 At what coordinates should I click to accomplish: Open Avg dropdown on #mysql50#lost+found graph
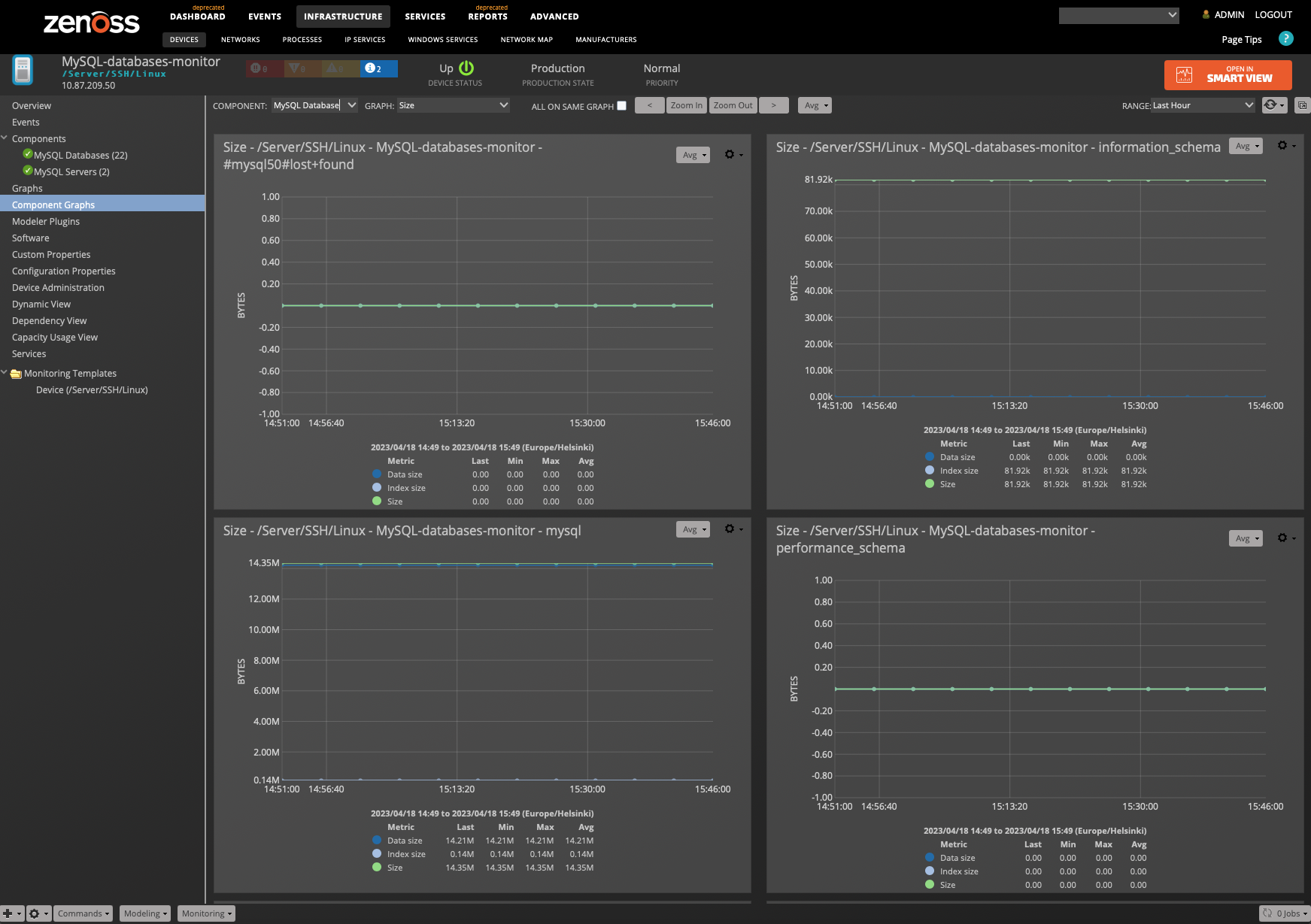tap(693, 155)
